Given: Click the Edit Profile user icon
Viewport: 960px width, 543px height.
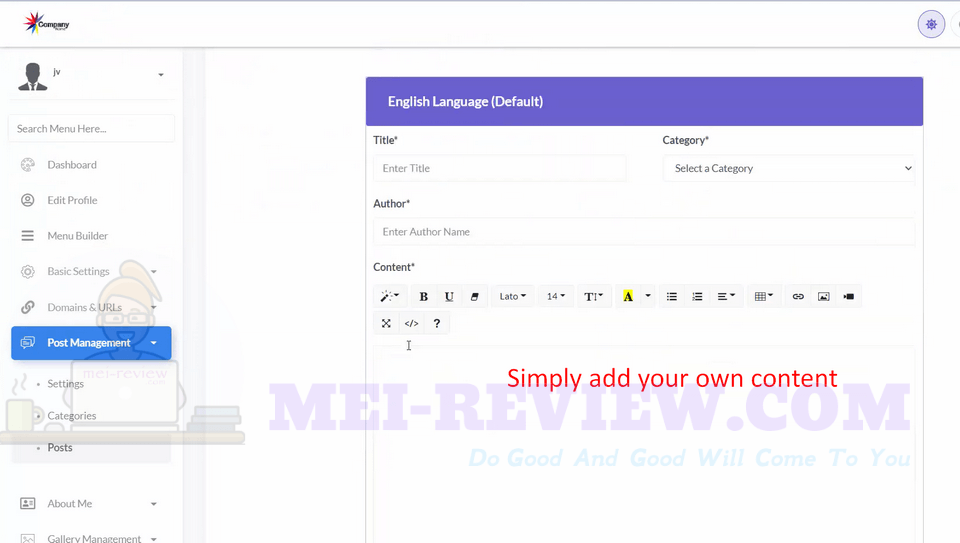Looking at the screenshot, I should point(28,200).
